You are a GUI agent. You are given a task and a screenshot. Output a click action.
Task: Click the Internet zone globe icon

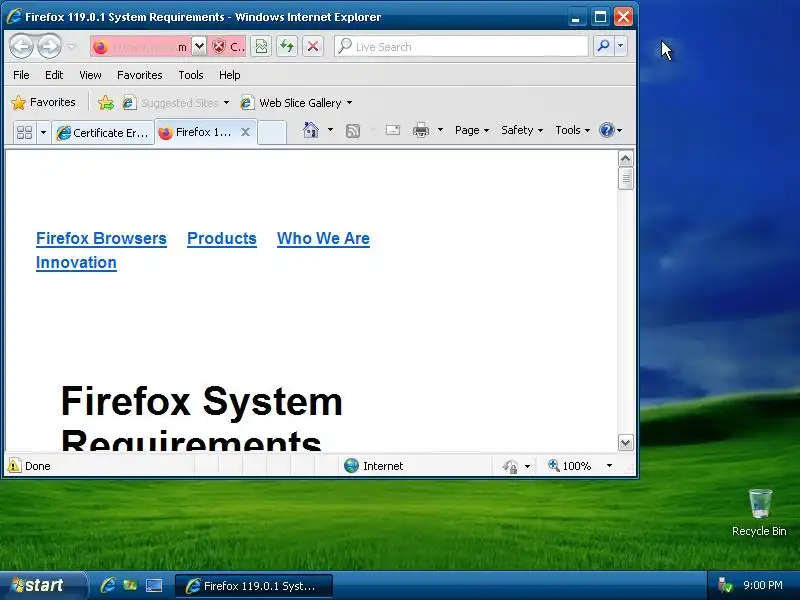[x=351, y=465]
